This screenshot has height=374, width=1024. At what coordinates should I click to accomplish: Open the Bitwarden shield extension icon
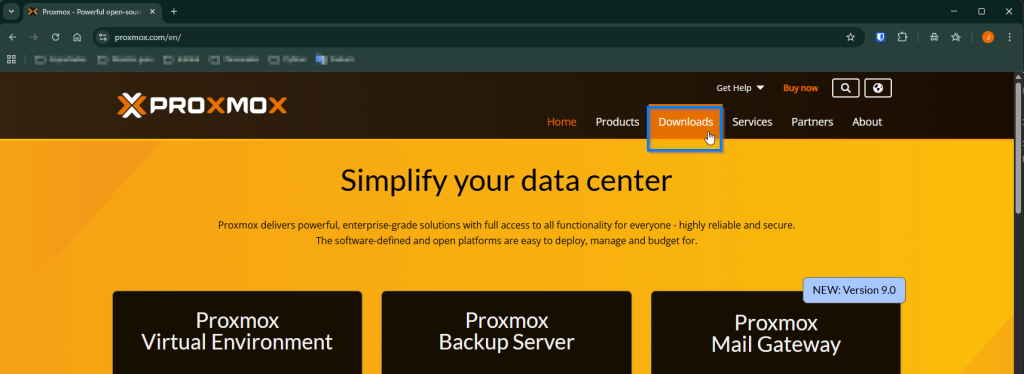point(880,37)
